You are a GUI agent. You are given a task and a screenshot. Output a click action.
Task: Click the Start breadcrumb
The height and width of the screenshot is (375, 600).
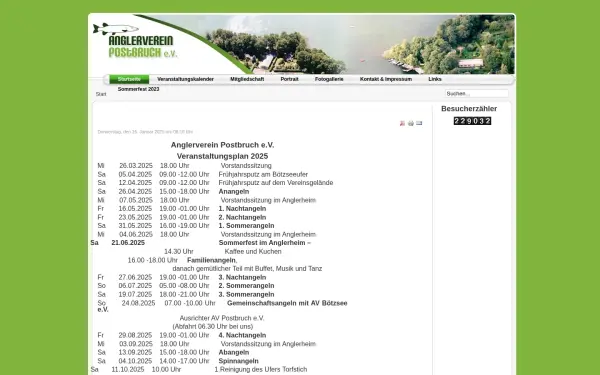coord(101,94)
